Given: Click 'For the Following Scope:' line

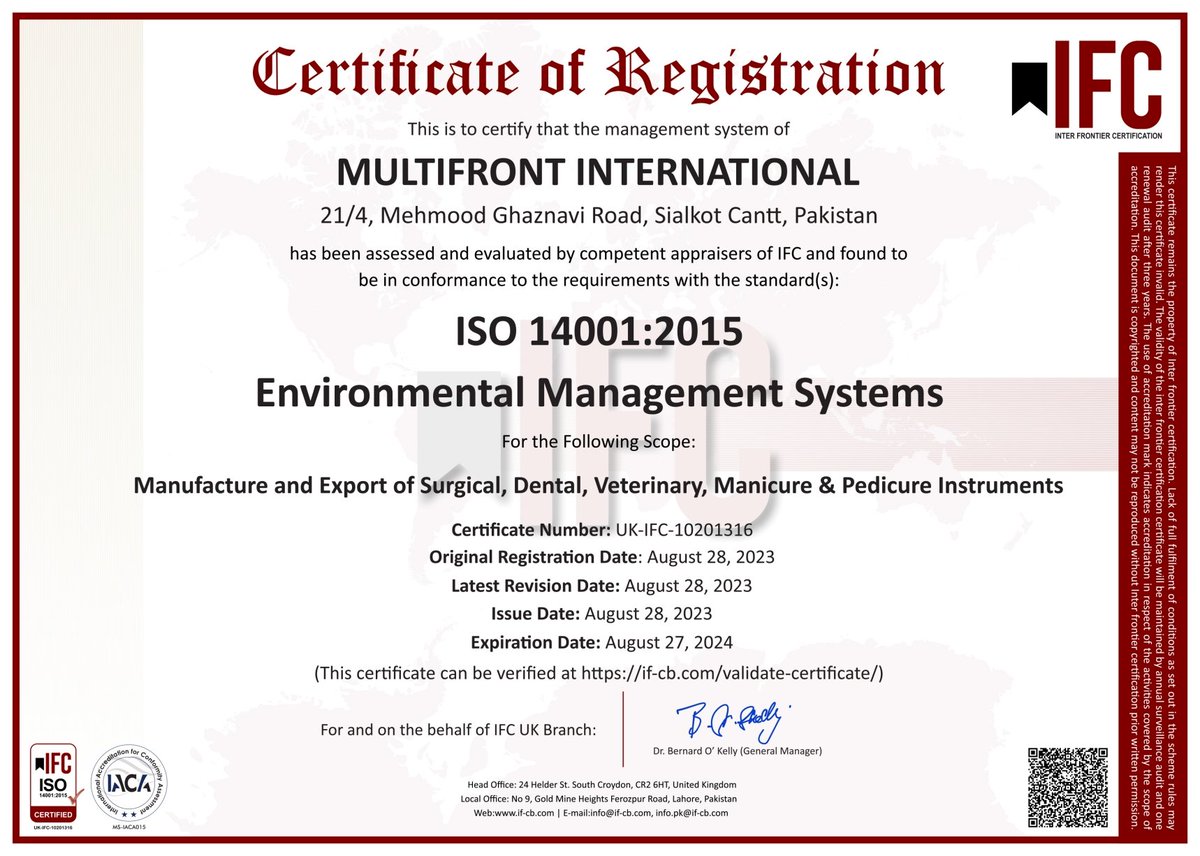Looking at the screenshot, I should (x=598, y=441).
